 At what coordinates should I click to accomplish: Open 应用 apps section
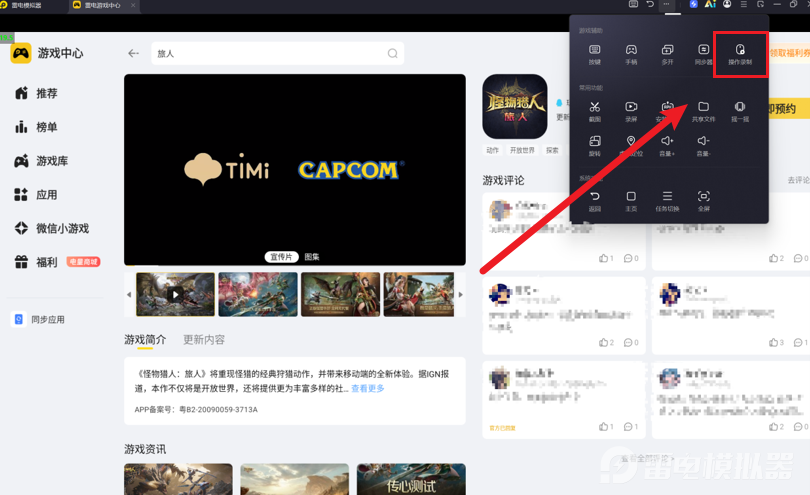(x=36, y=195)
